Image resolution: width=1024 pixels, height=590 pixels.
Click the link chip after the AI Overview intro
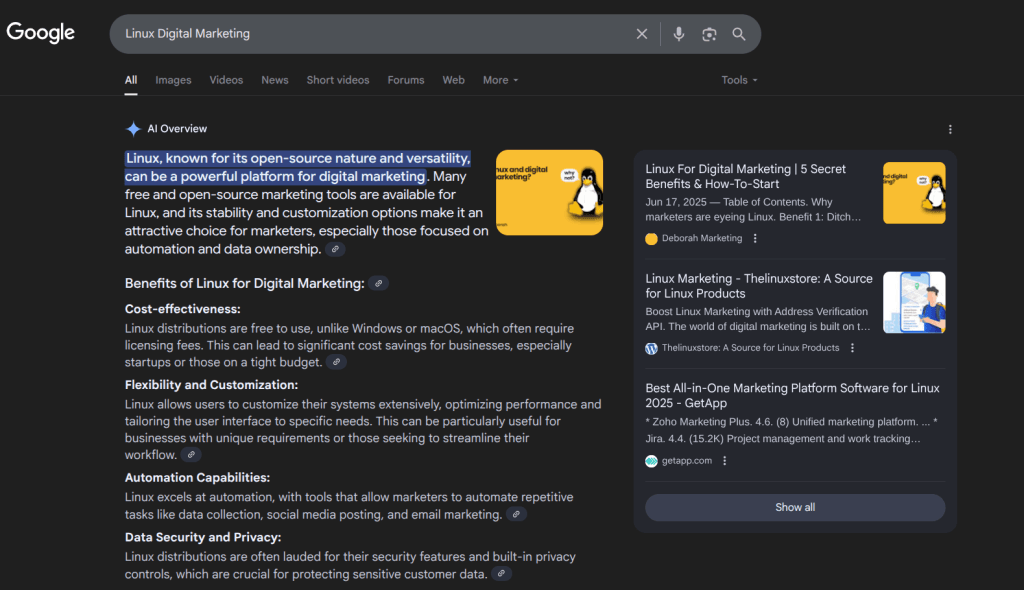(x=335, y=248)
